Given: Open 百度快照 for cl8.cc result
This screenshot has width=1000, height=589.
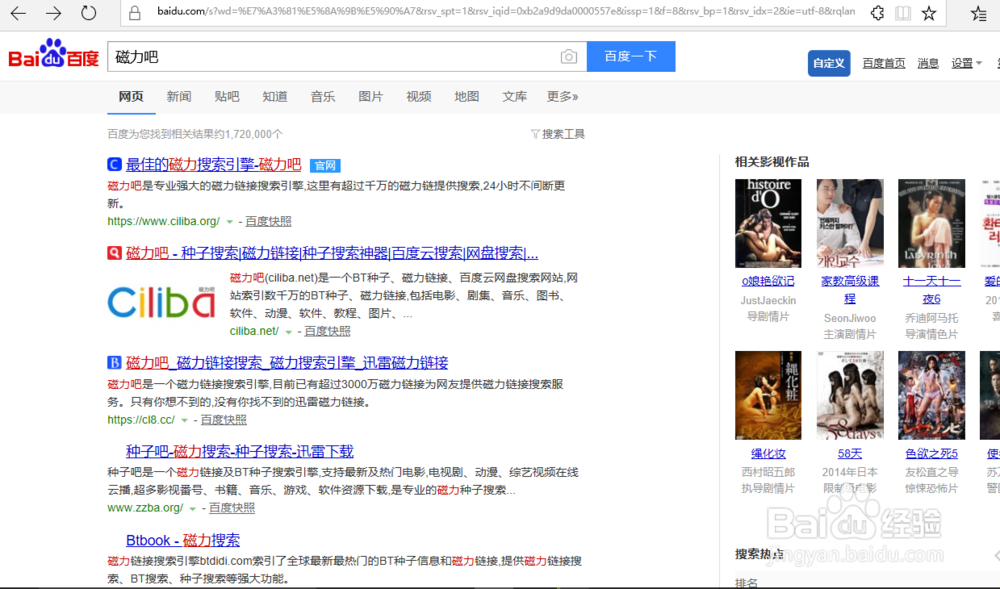Looking at the screenshot, I should click(223, 419).
